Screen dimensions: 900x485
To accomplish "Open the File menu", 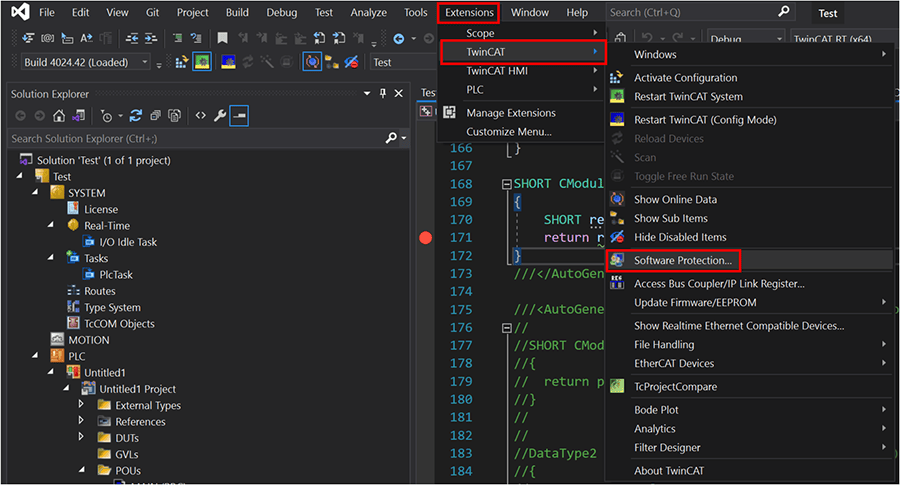I will (46, 12).
